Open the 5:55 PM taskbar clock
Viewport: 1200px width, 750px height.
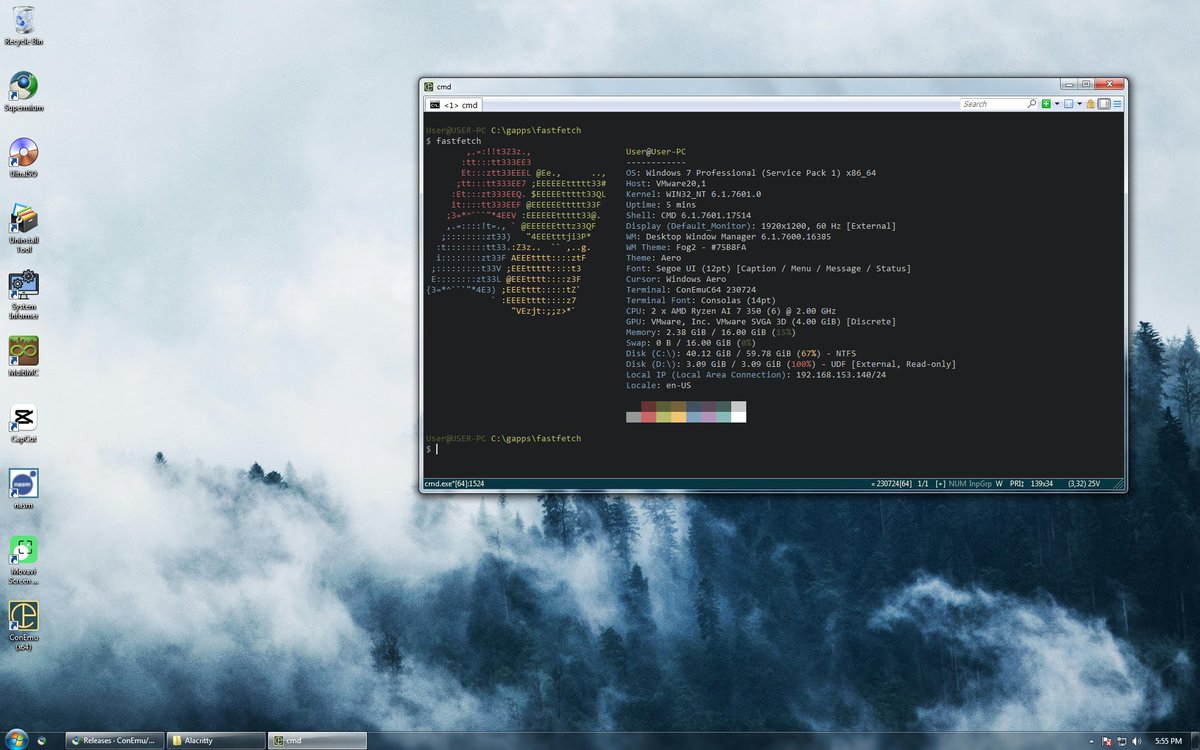pyautogui.click(x=1168, y=741)
